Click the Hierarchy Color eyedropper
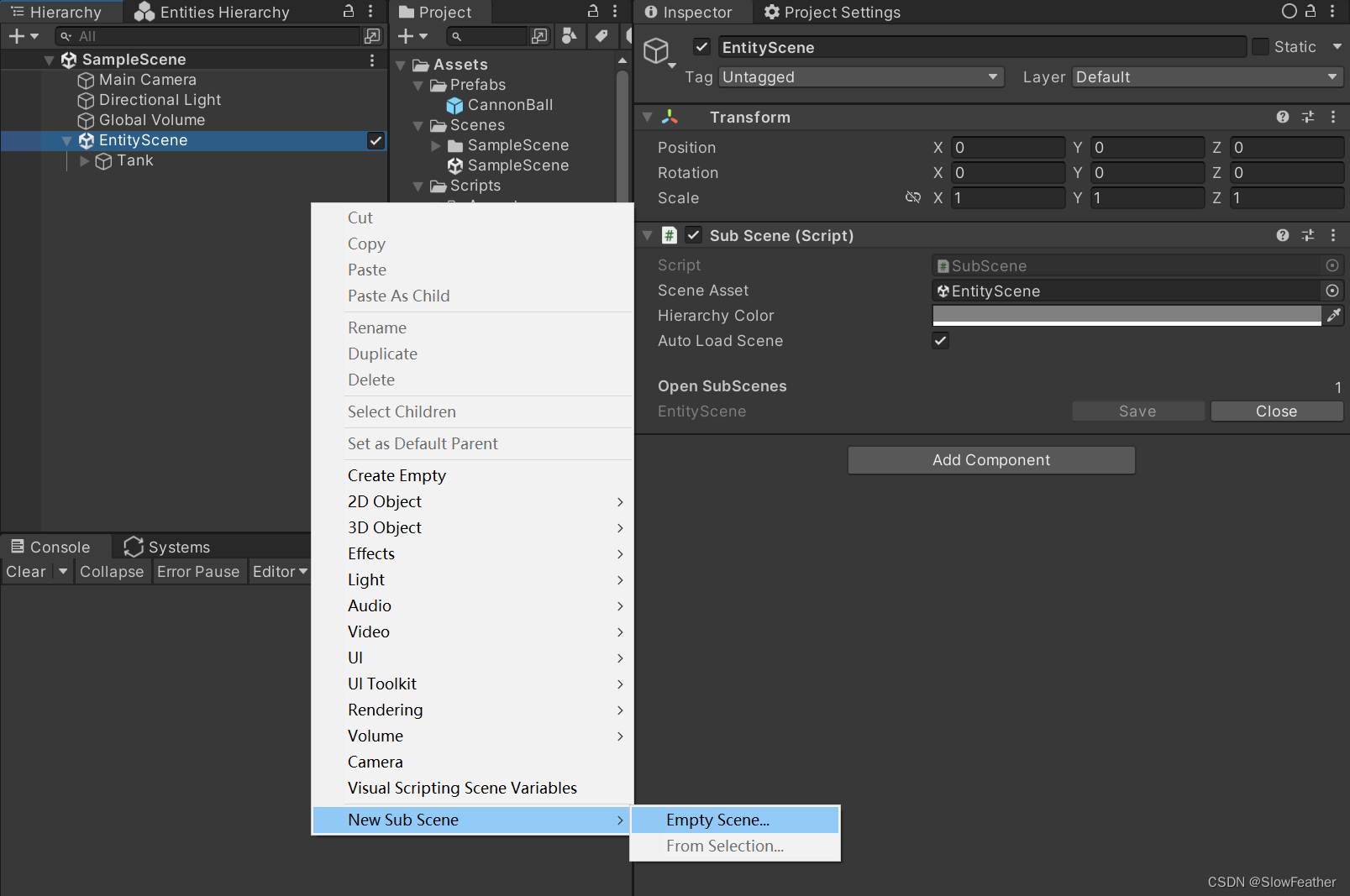The width and height of the screenshot is (1350, 896). point(1334,315)
